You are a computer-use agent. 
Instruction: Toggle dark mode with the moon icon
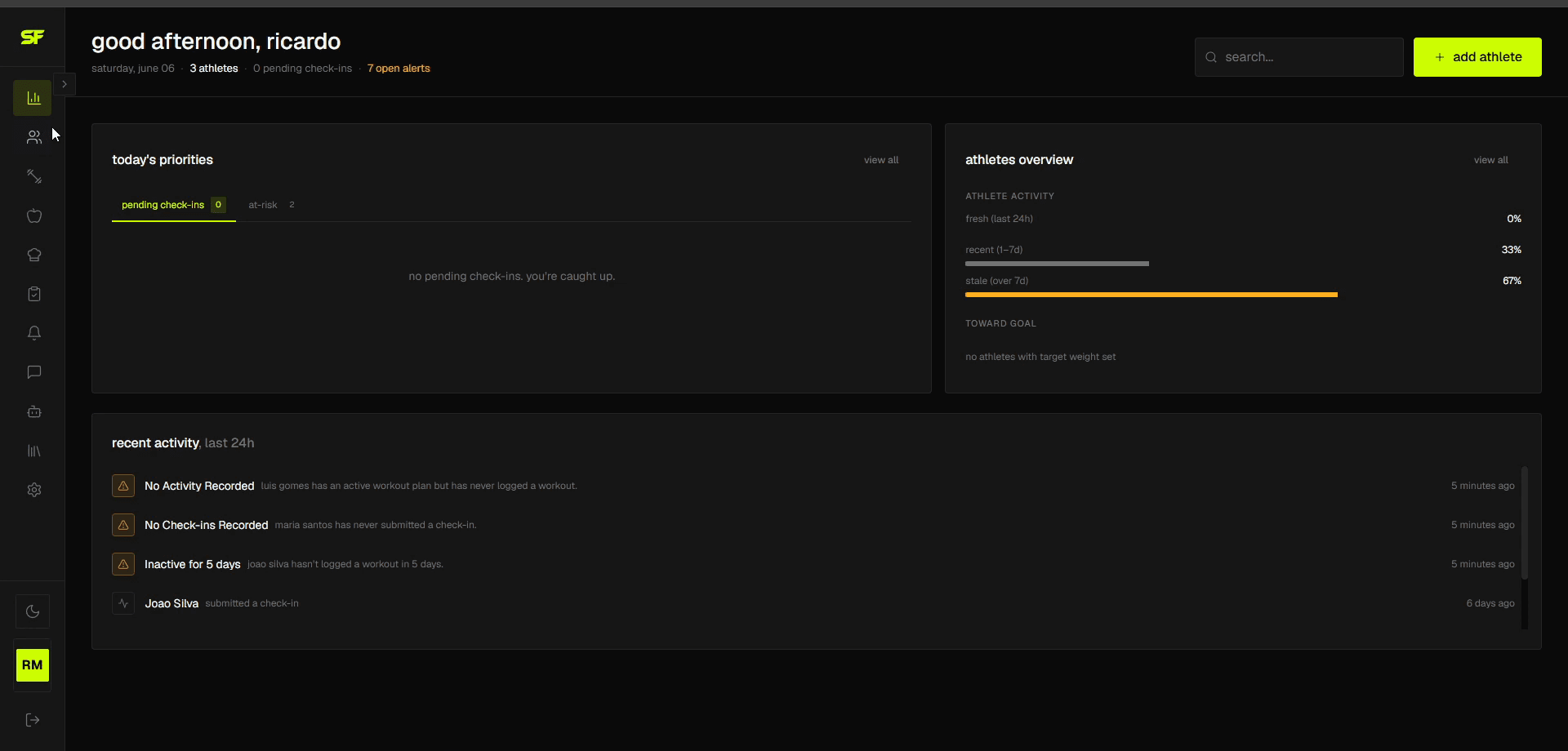click(33, 611)
